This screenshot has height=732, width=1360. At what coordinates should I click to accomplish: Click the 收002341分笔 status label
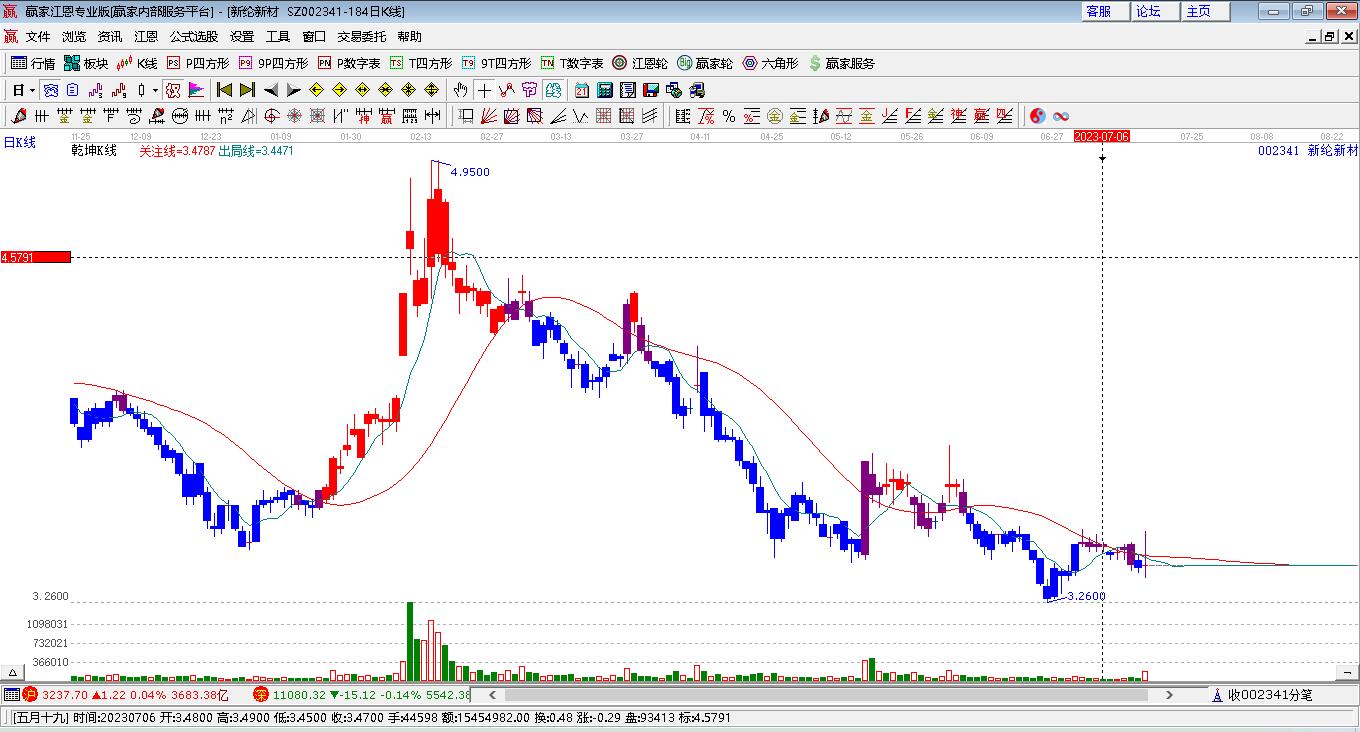tap(1270, 694)
